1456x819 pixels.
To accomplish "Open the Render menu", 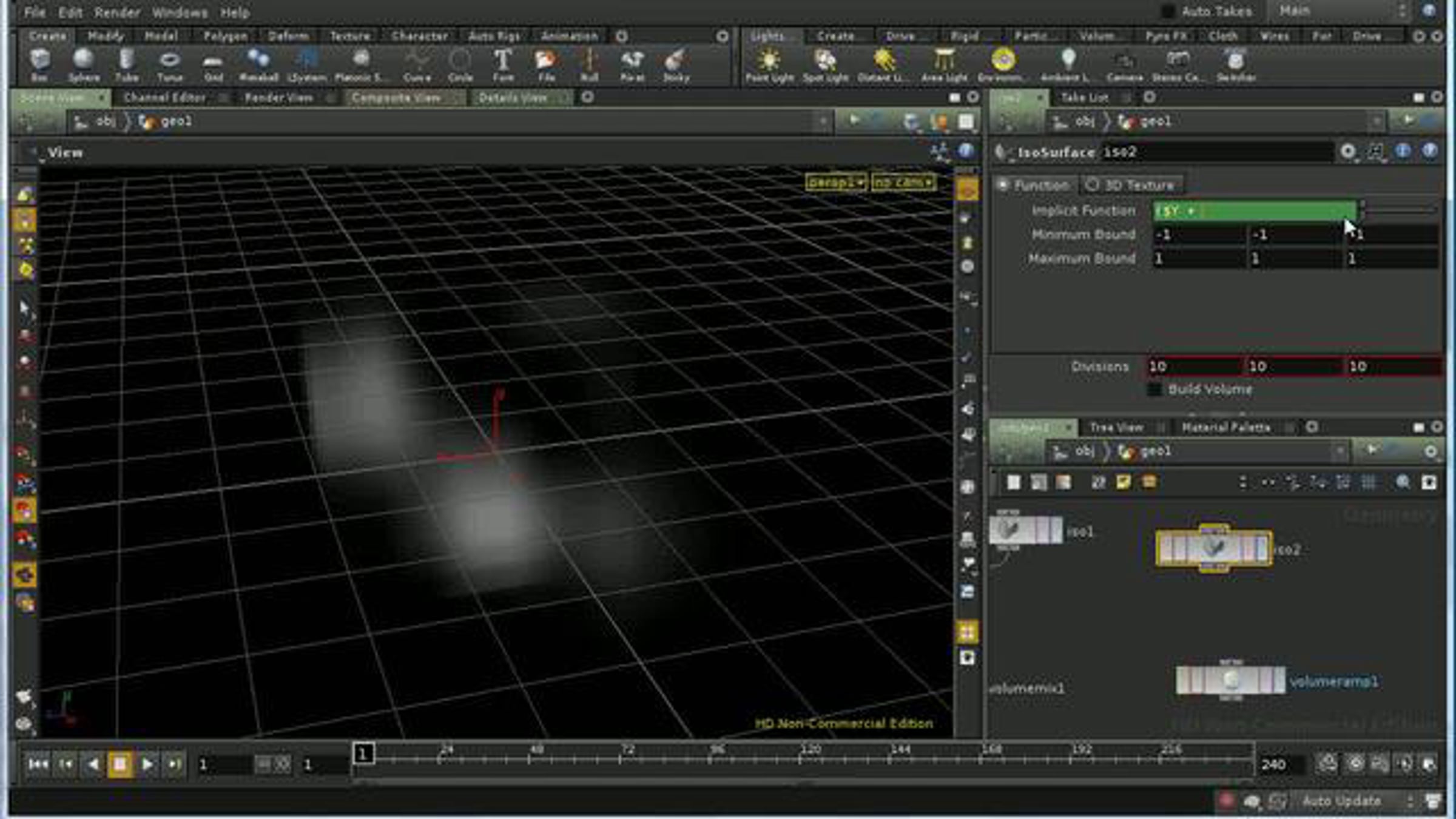I will tap(117, 12).
